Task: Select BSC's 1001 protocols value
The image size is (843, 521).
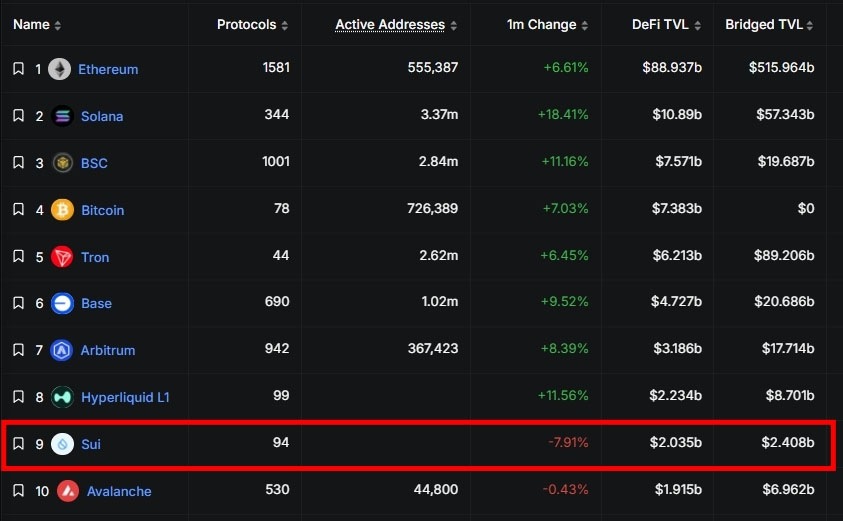Action: click(276, 161)
